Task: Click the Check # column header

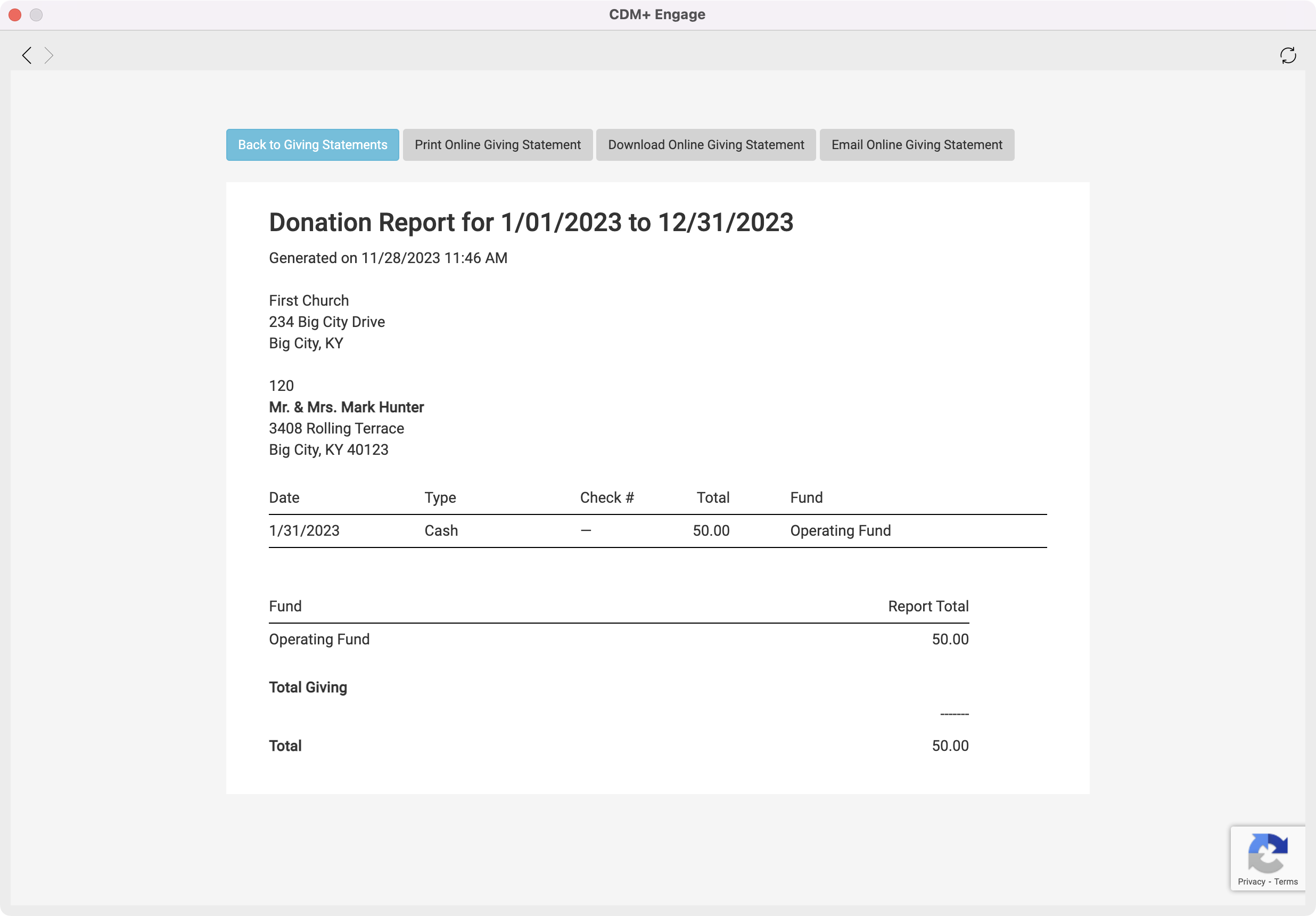Action: pyautogui.click(x=606, y=497)
